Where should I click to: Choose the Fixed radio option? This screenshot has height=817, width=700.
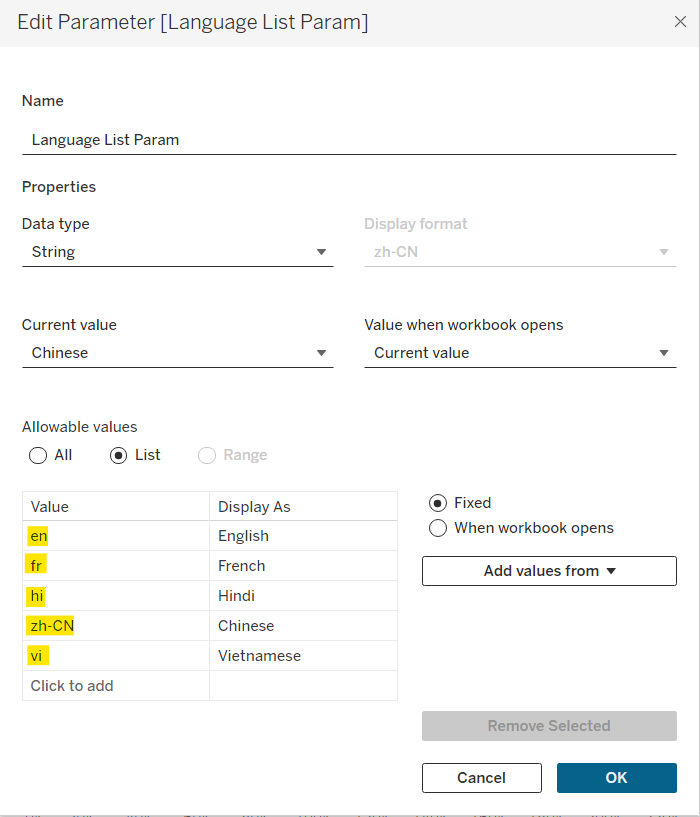coord(438,503)
